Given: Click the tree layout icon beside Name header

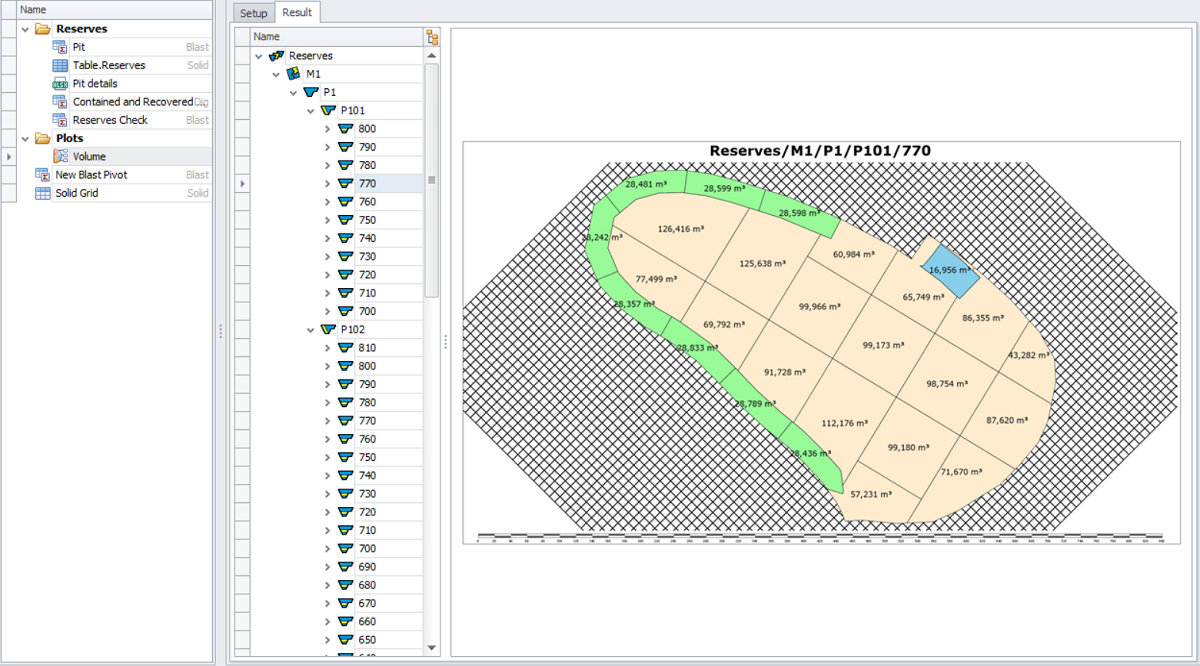Looking at the screenshot, I should click(432, 38).
